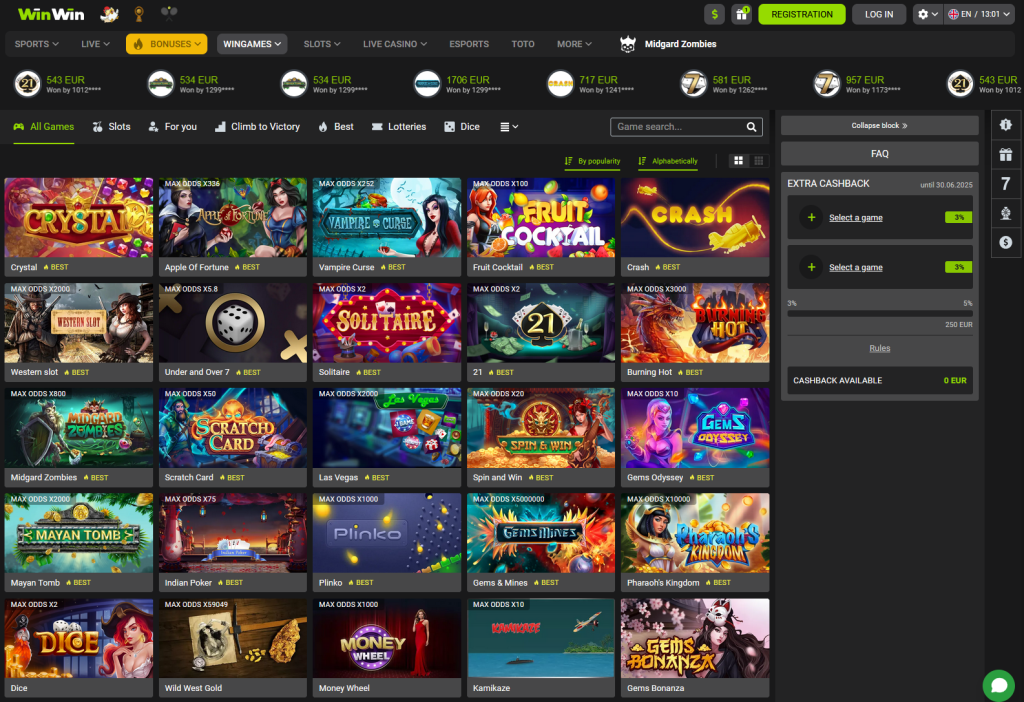The image size is (1024, 702).
Task: Open the Under and Over 7 game
Action: point(232,332)
